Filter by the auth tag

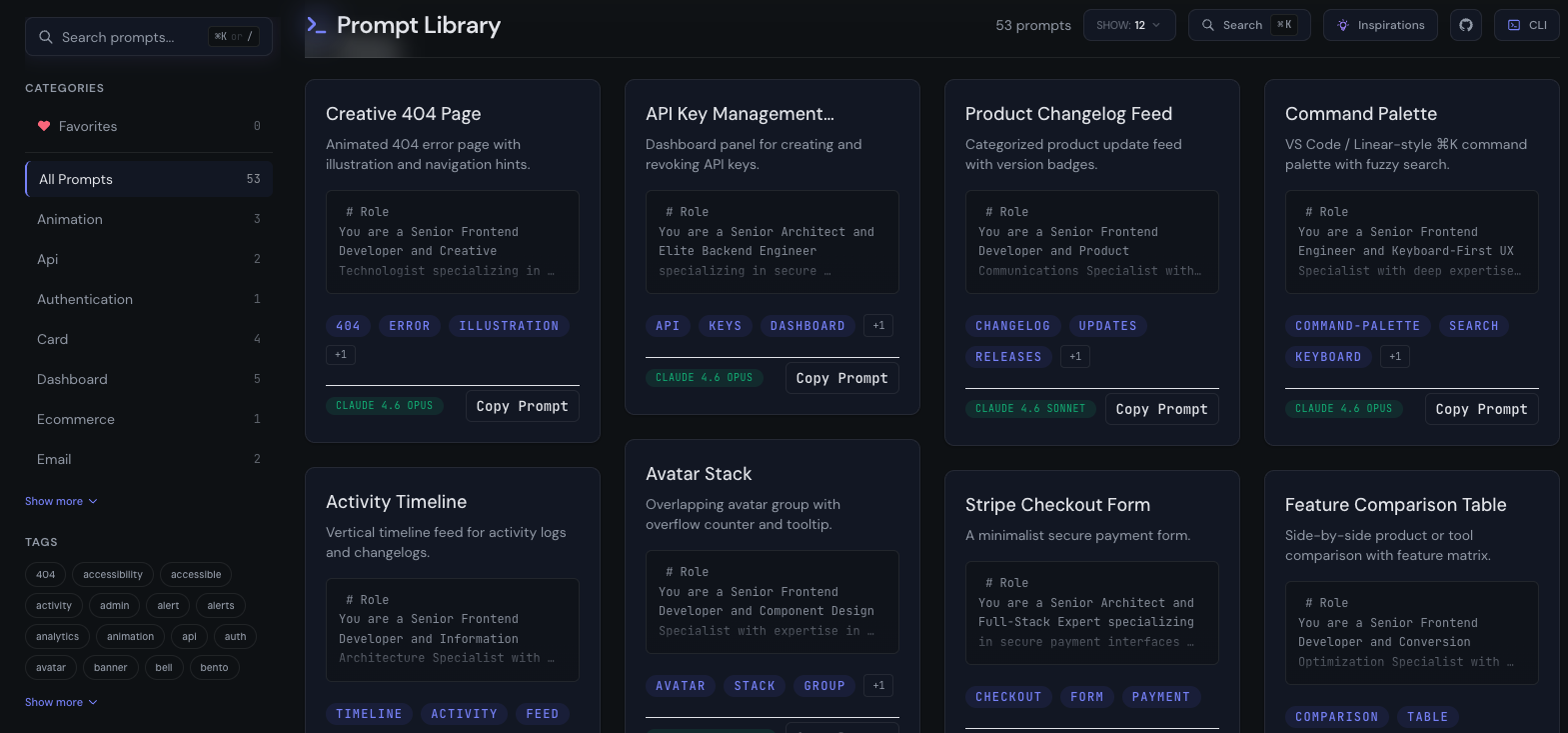(x=236, y=637)
